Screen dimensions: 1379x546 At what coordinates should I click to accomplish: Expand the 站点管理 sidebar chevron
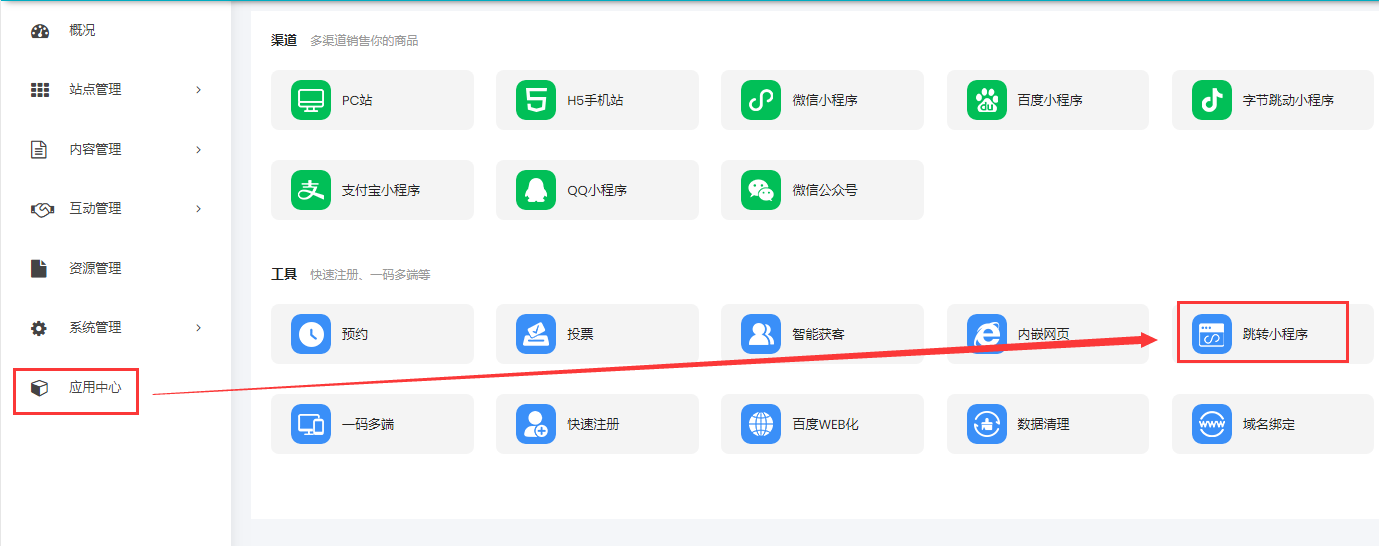[198, 90]
